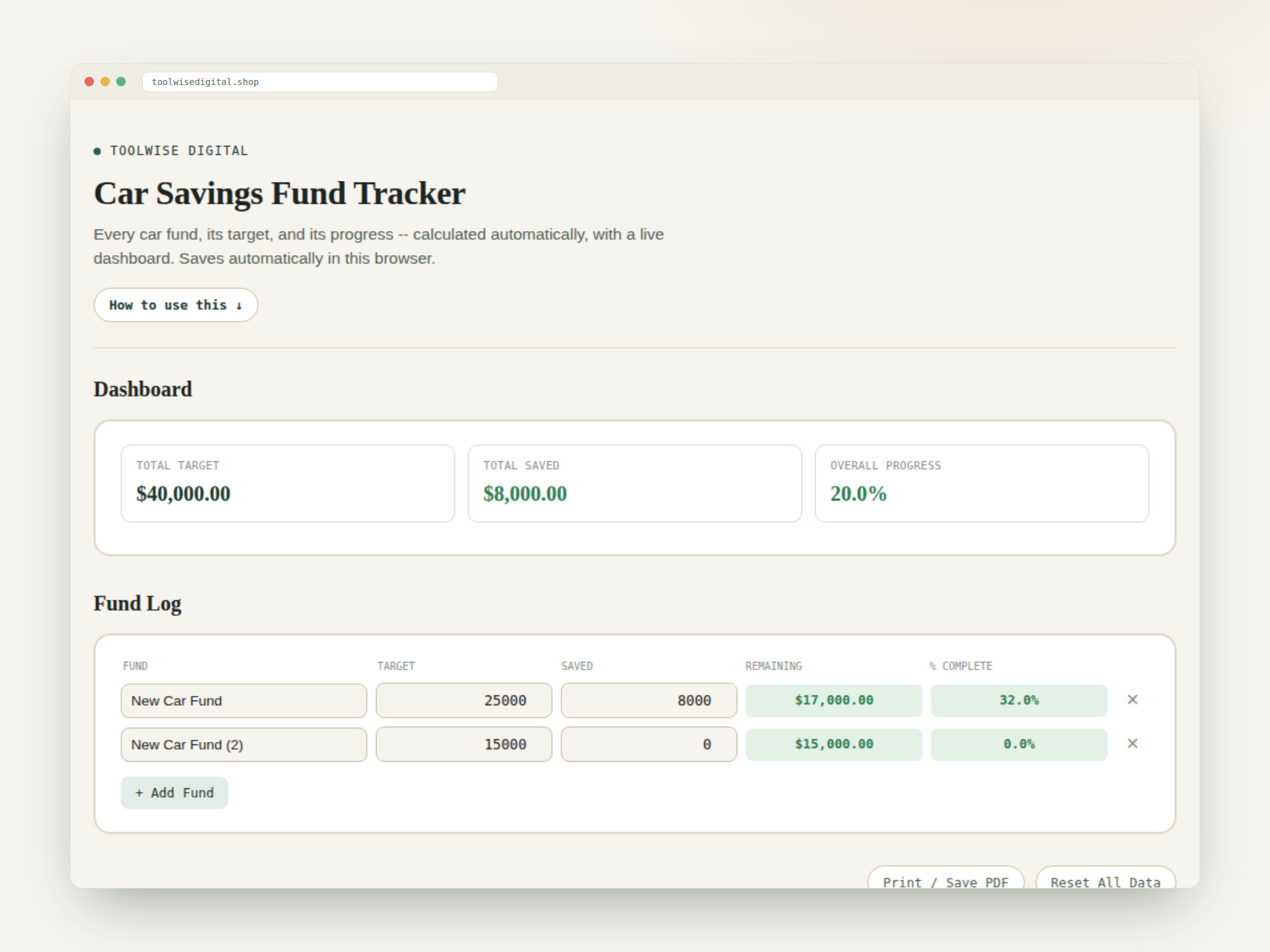The image size is (1270, 952).
Task: Click the % COMPLETE column header
Action: (x=961, y=666)
